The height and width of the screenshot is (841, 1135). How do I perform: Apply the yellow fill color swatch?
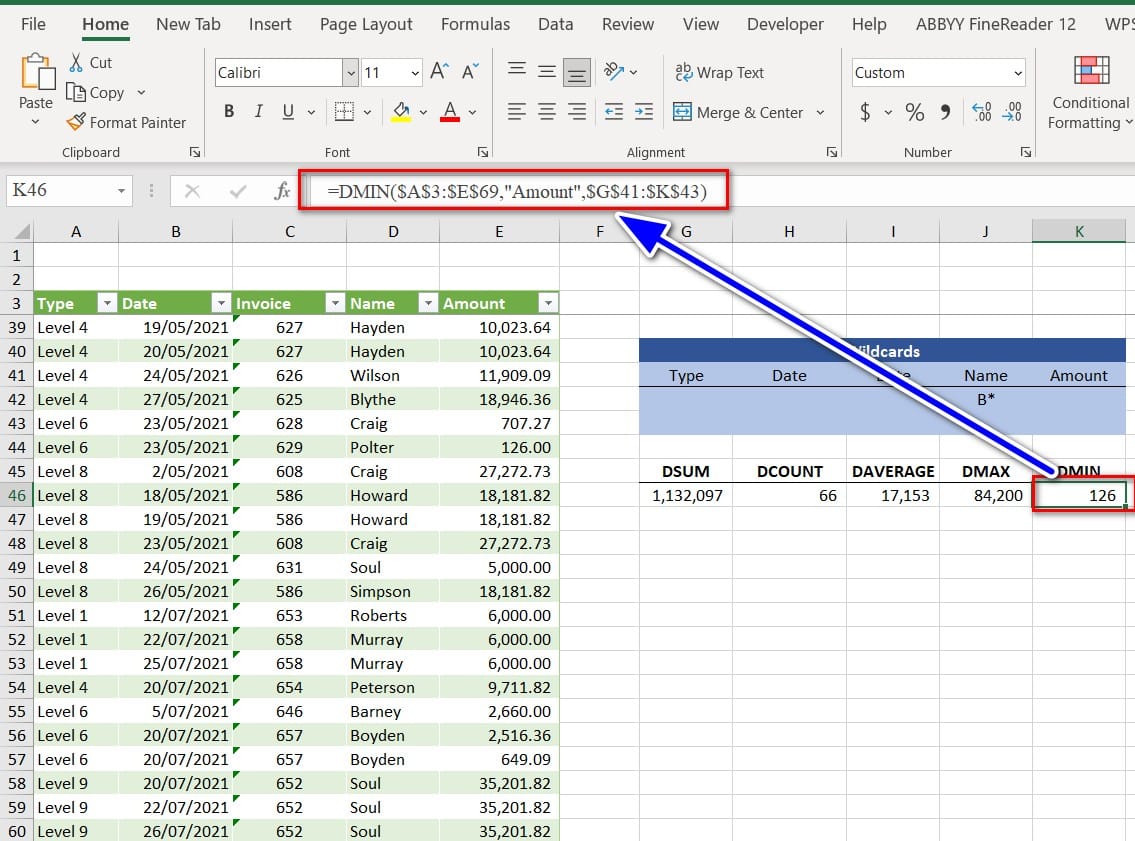pos(401,112)
